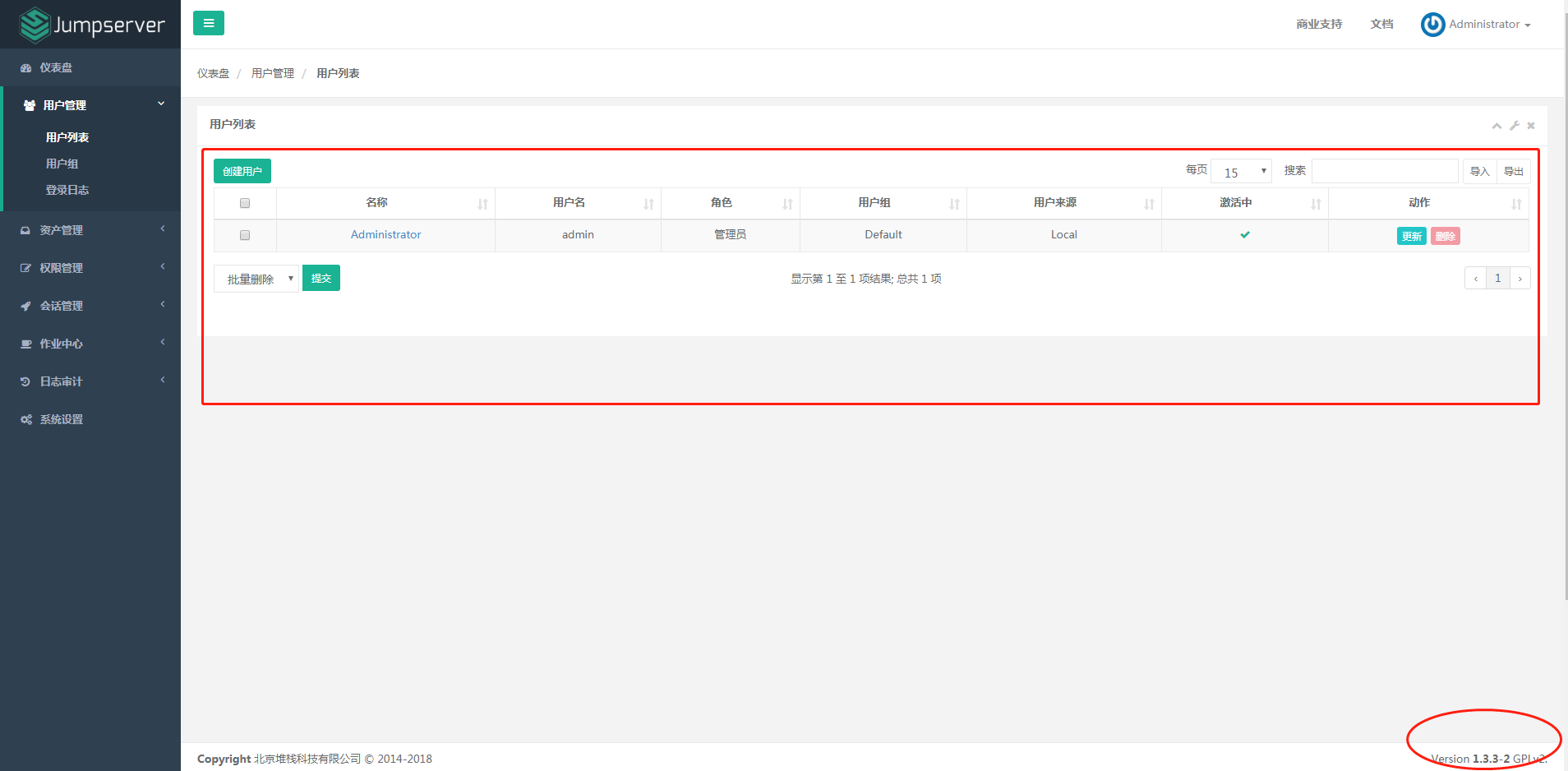Select 用户组 in the sidebar
This screenshot has width=1568, height=771.
pos(62,164)
